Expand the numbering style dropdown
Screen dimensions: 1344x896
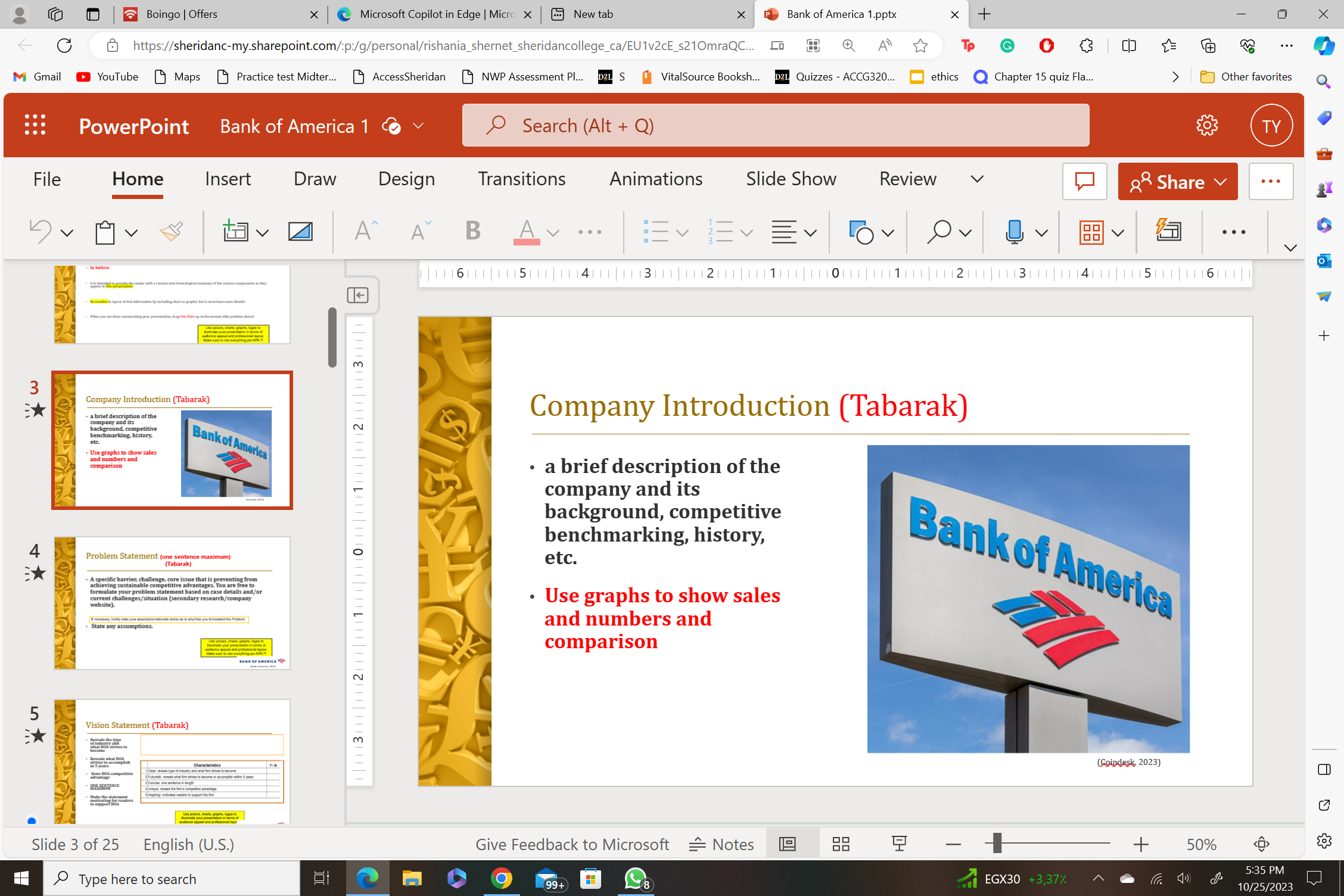(x=746, y=232)
